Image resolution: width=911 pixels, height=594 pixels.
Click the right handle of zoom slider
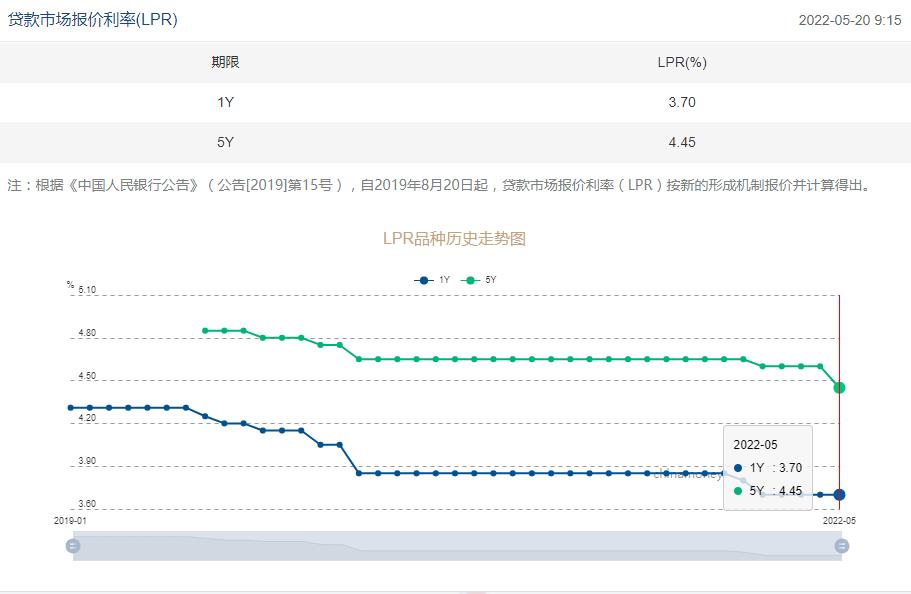tap(842, 546)
